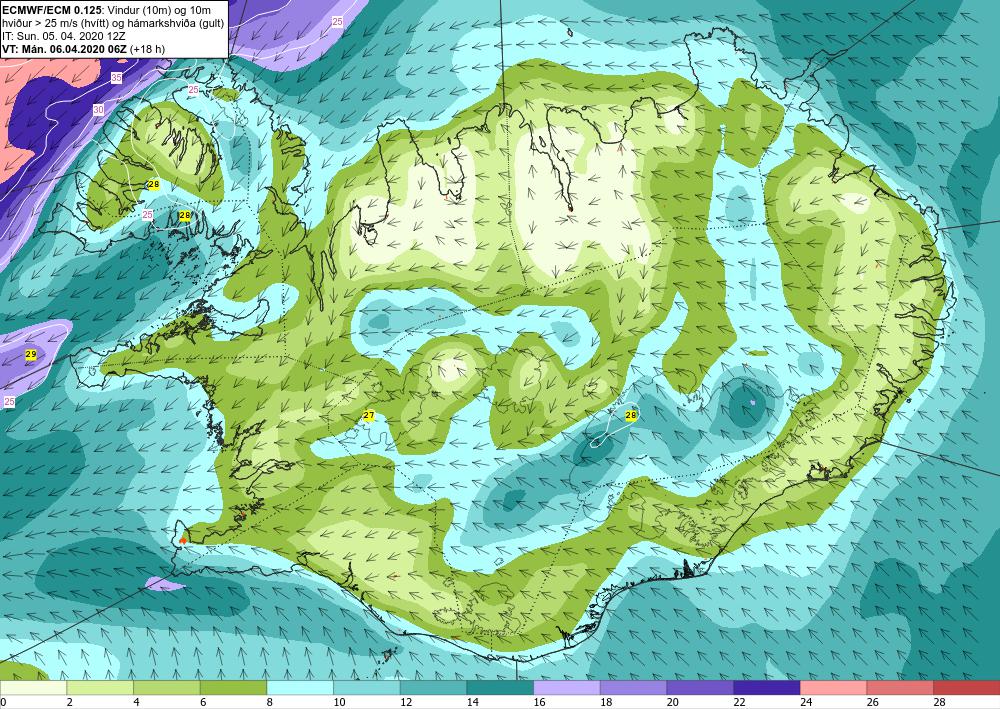1000x709 pixels.
Task: Pick the red legend swatch above 28 m/s
Action: [x=966, y=688]
